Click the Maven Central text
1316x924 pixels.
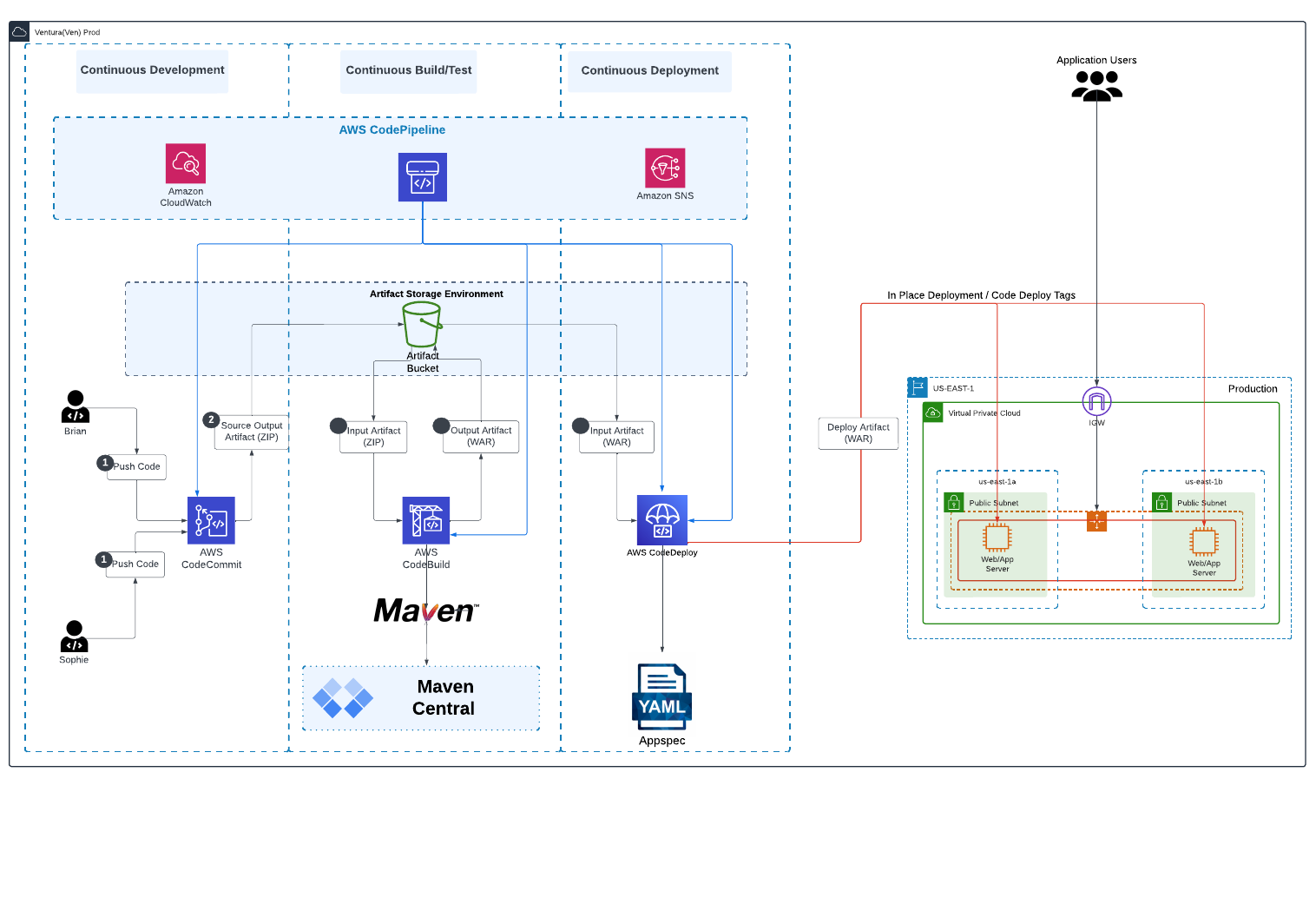click(444, 698)
